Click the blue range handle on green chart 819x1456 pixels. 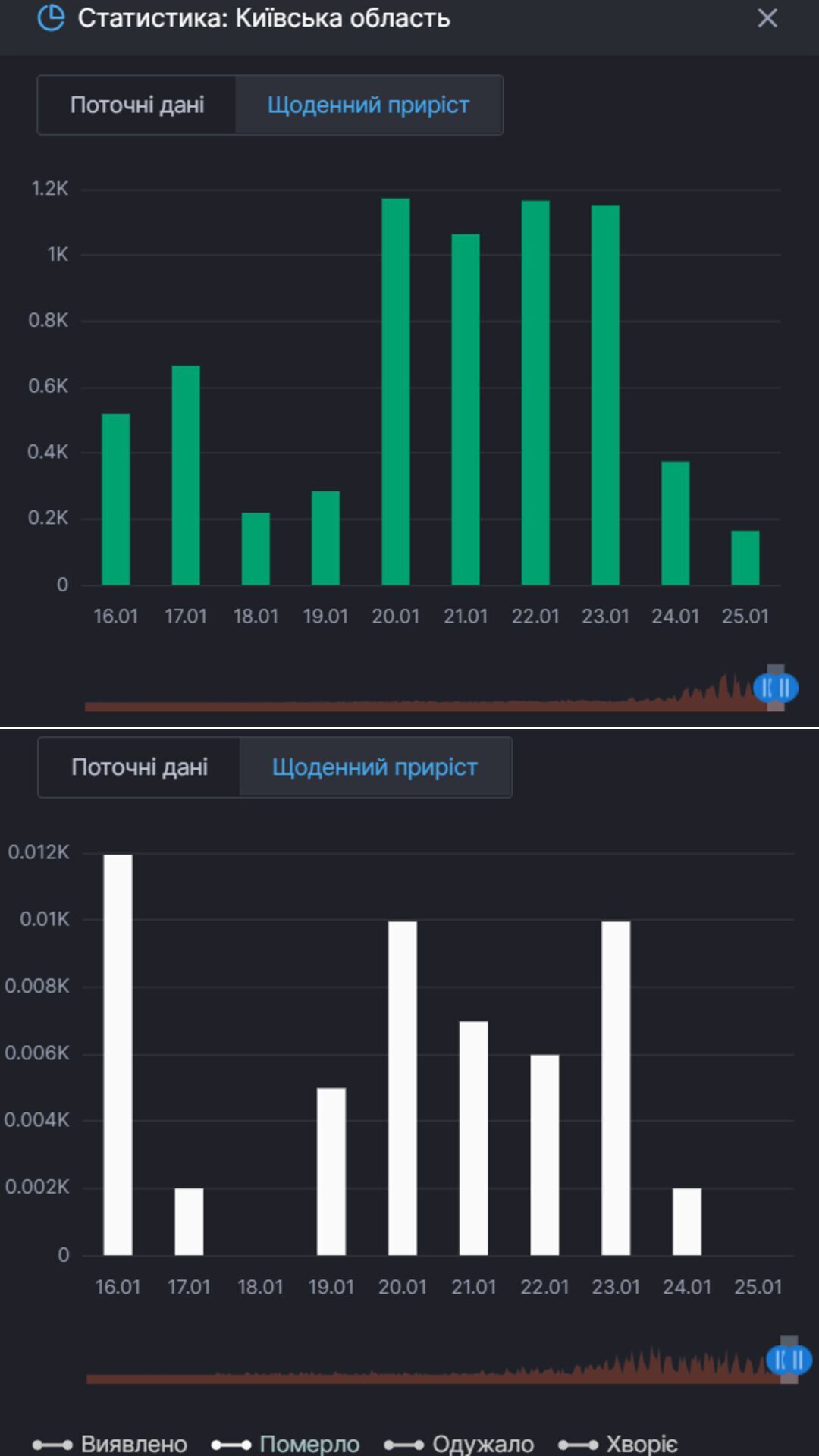tap(776, 688)
